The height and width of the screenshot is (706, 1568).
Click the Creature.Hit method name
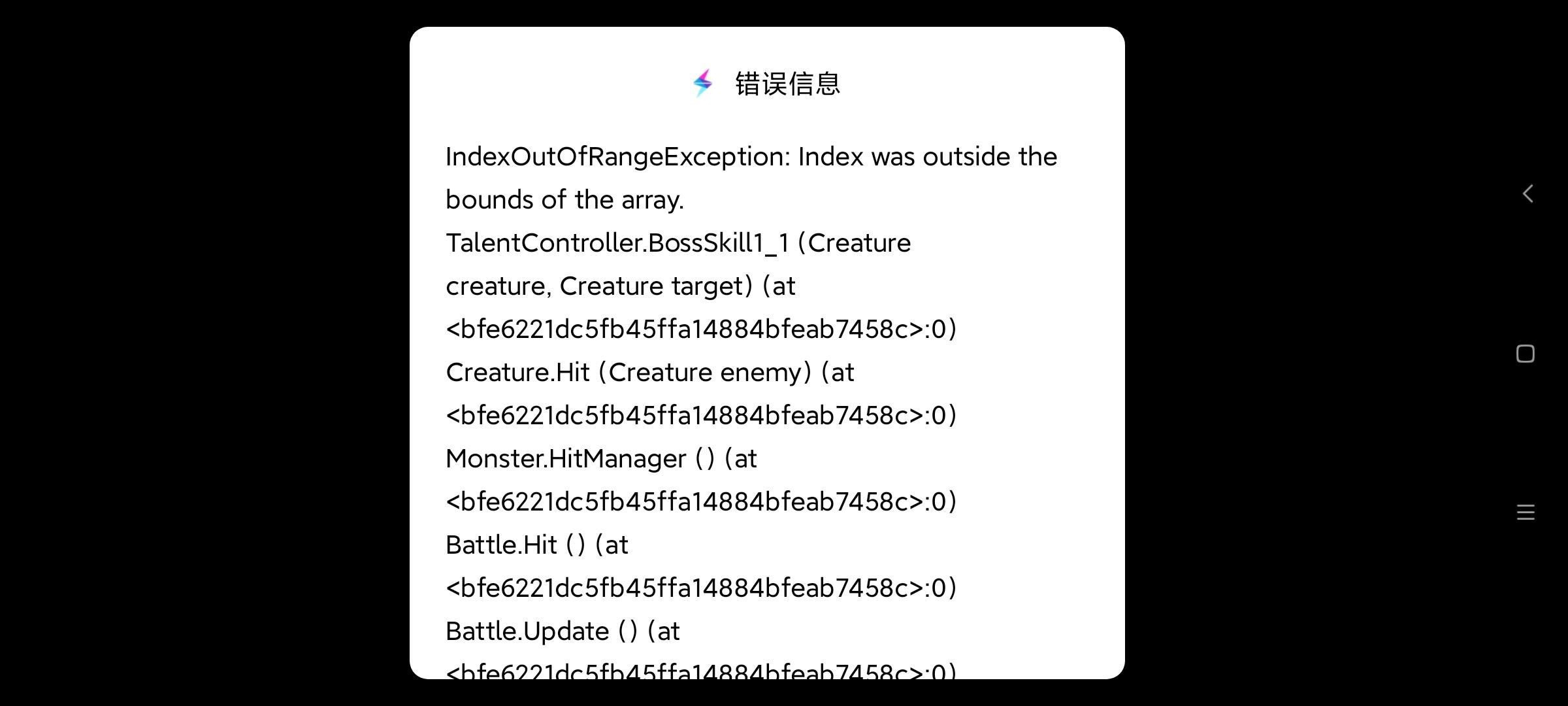518,373
